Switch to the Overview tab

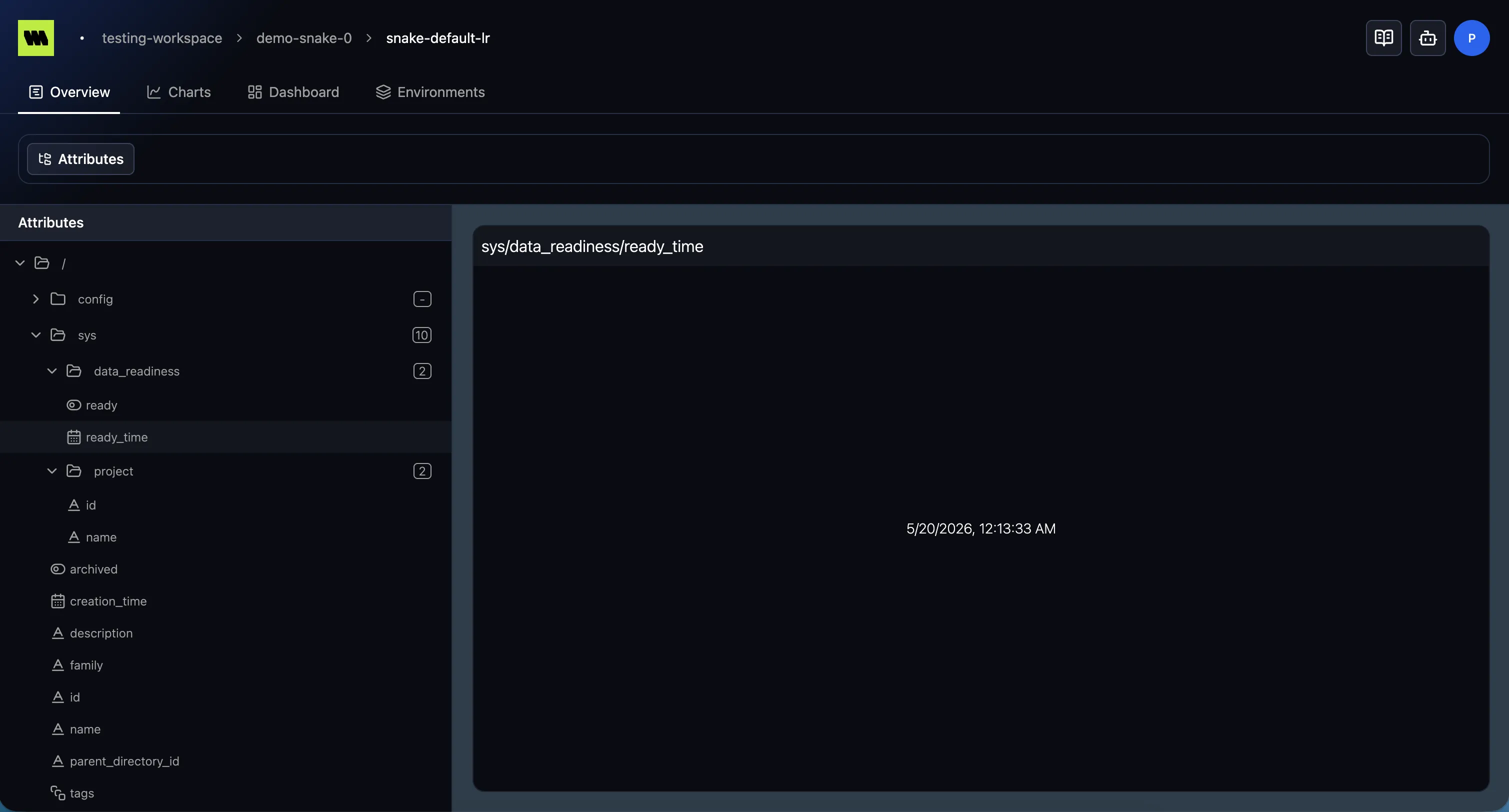(x=69, y=92)
